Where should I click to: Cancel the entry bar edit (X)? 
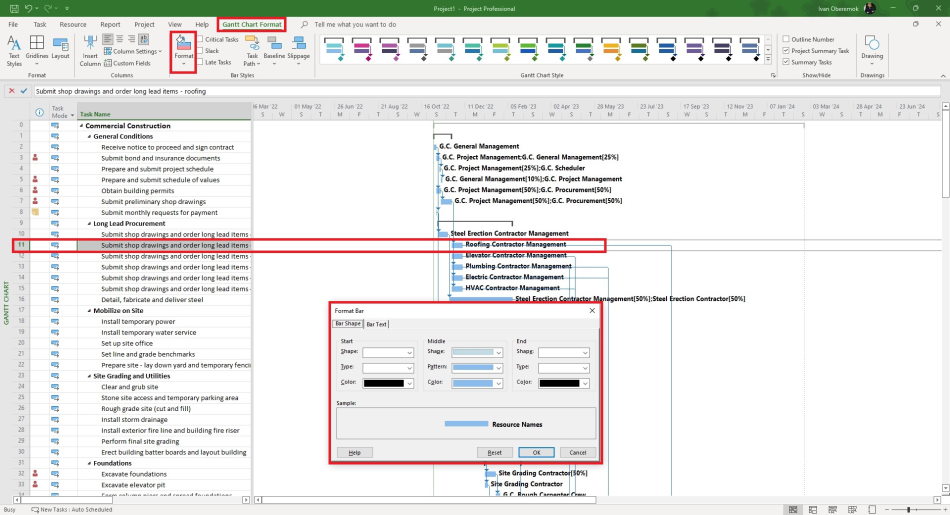pos(11,91)
